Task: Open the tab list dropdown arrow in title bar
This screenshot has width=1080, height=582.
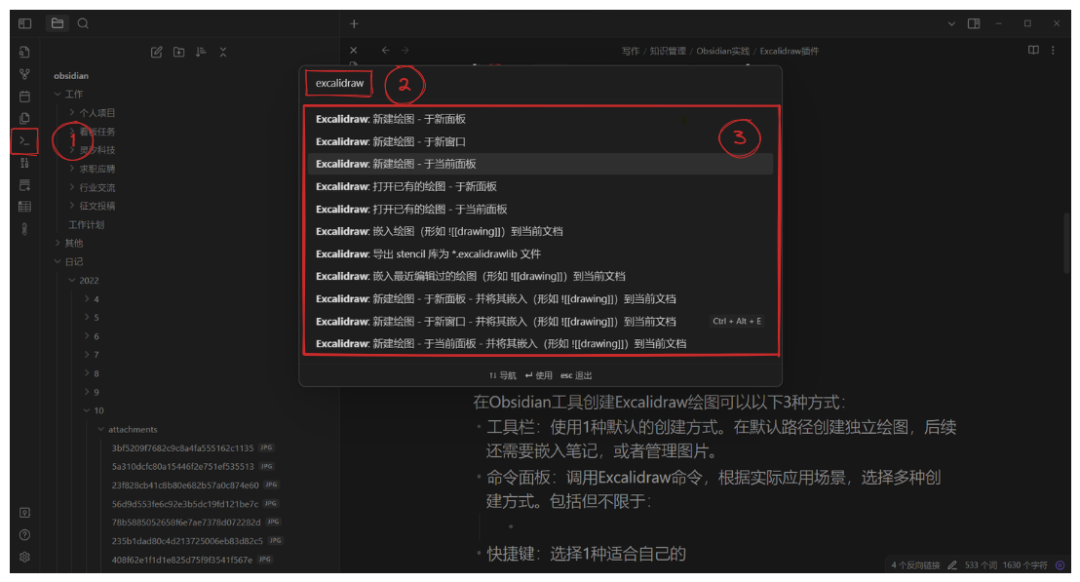Action: coord(951,23)
